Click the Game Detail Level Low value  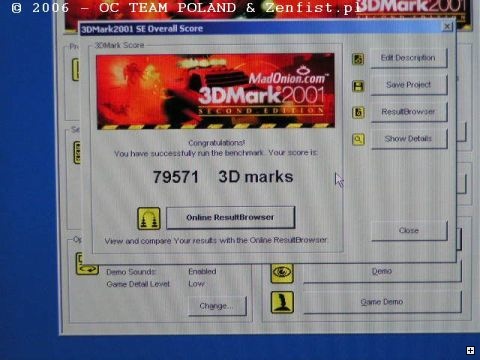coord(196,284)
